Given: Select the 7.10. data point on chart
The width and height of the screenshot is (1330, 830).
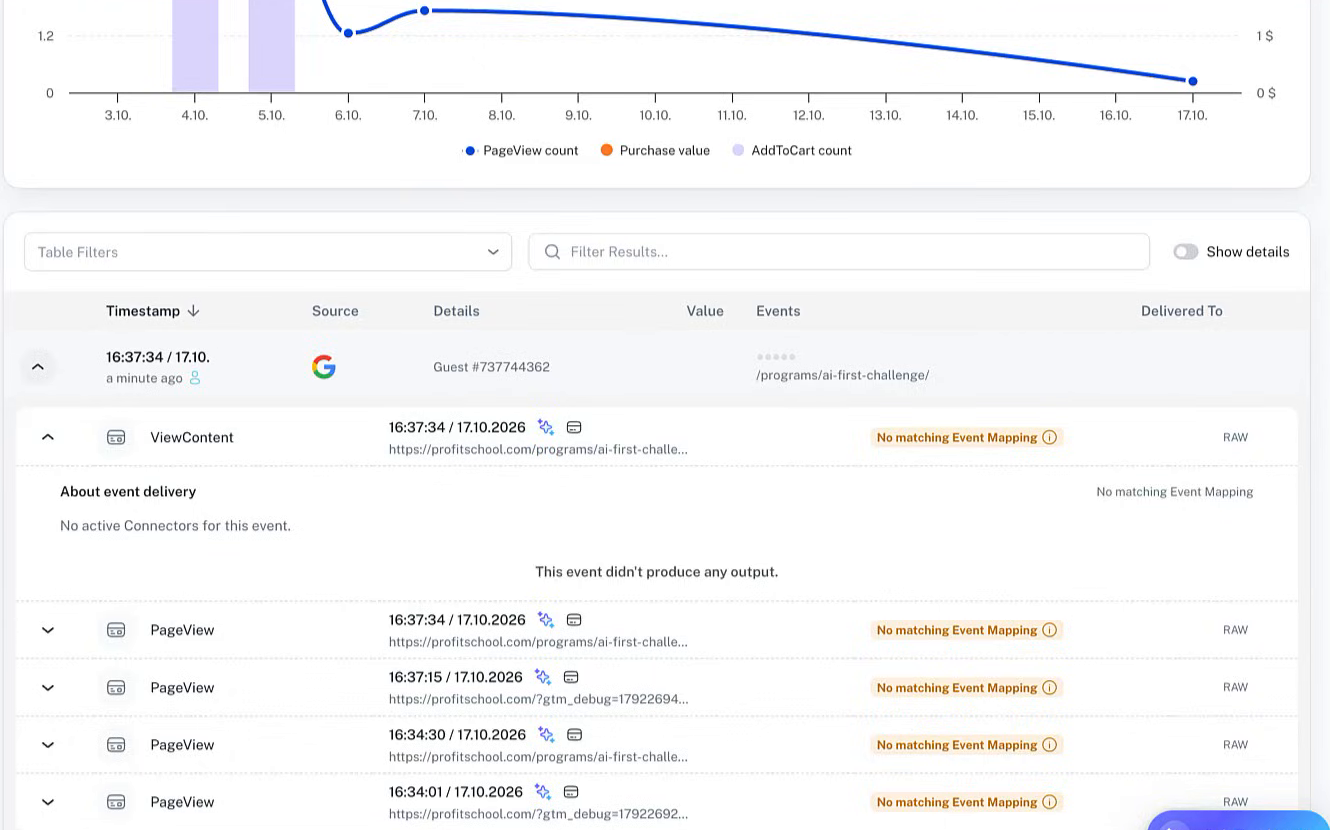Looking at the screenshot, I should pyautogui.click(x=425, y=11).
